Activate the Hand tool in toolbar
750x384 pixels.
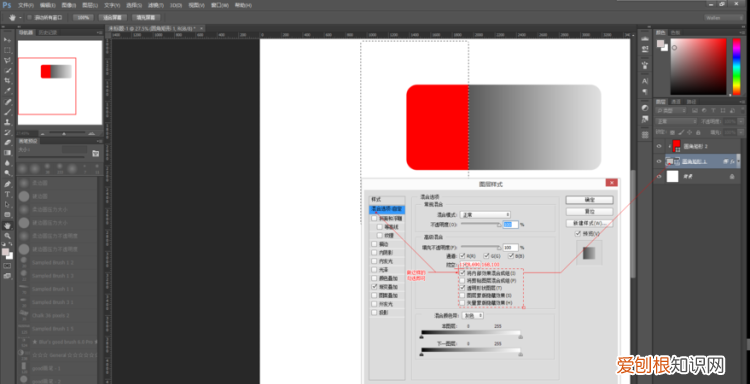click(x=7, y=225)
